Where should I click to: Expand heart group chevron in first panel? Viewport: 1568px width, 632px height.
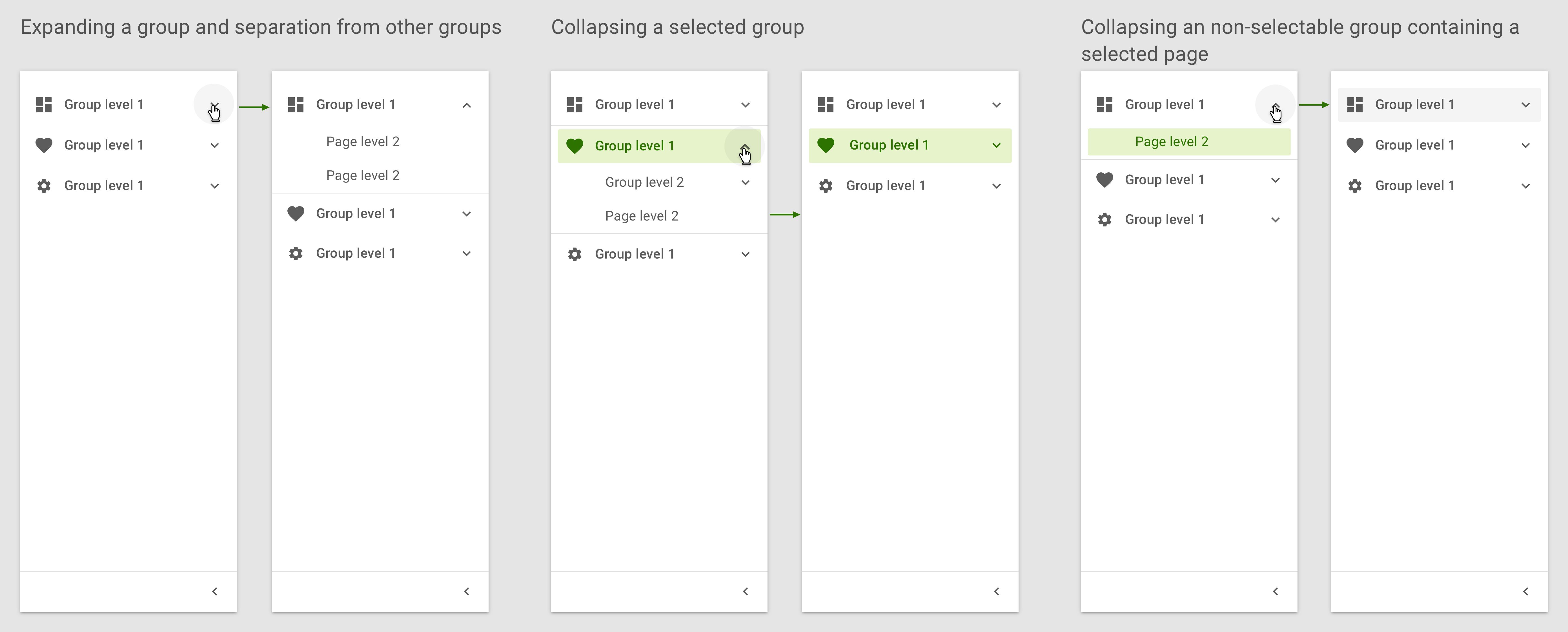pos(214,145)
